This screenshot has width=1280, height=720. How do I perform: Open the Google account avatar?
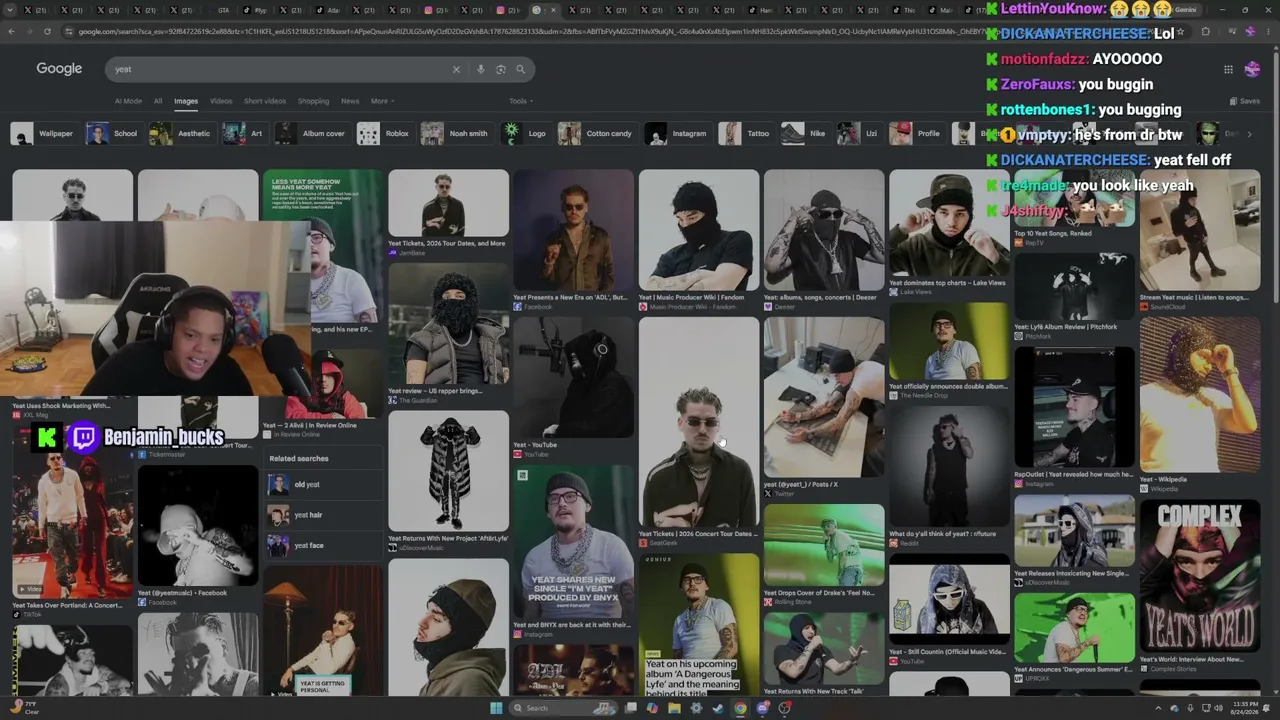pos(1252,69)
